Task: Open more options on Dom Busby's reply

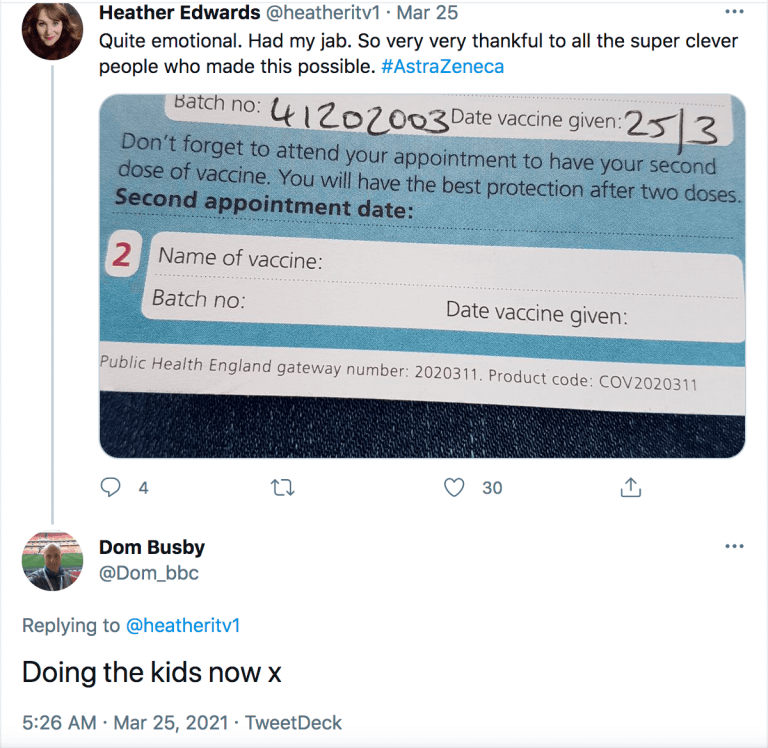Action: click(734, 546)
